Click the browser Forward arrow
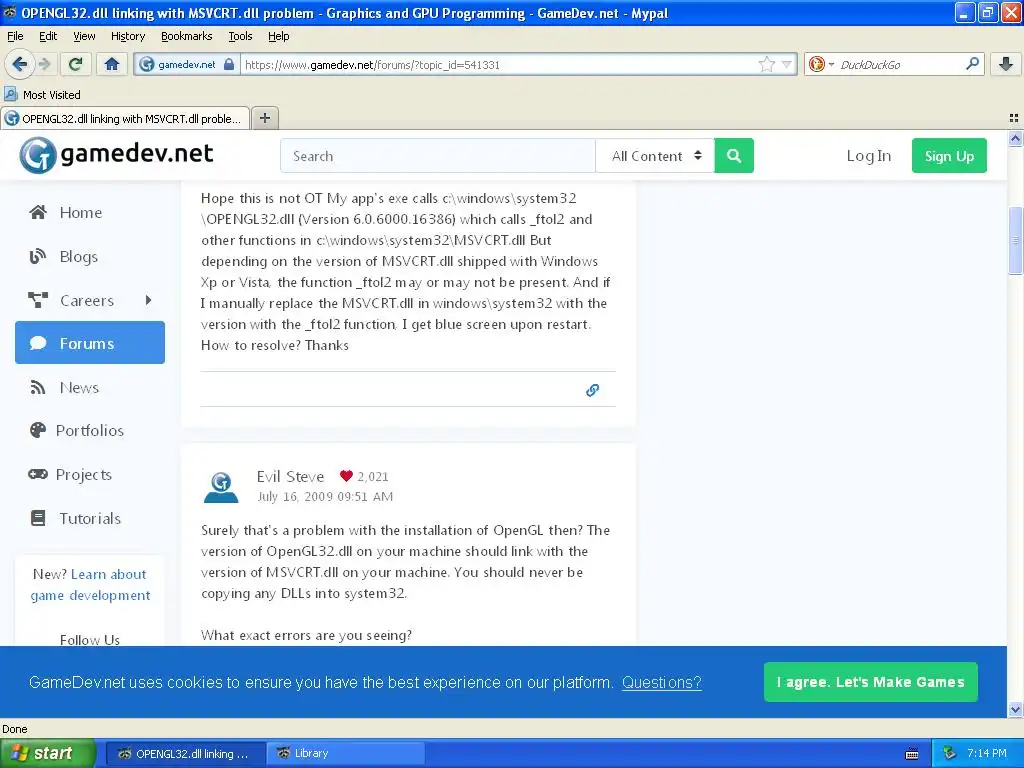This screenshot has width=1024, height=768. (45, 64)
